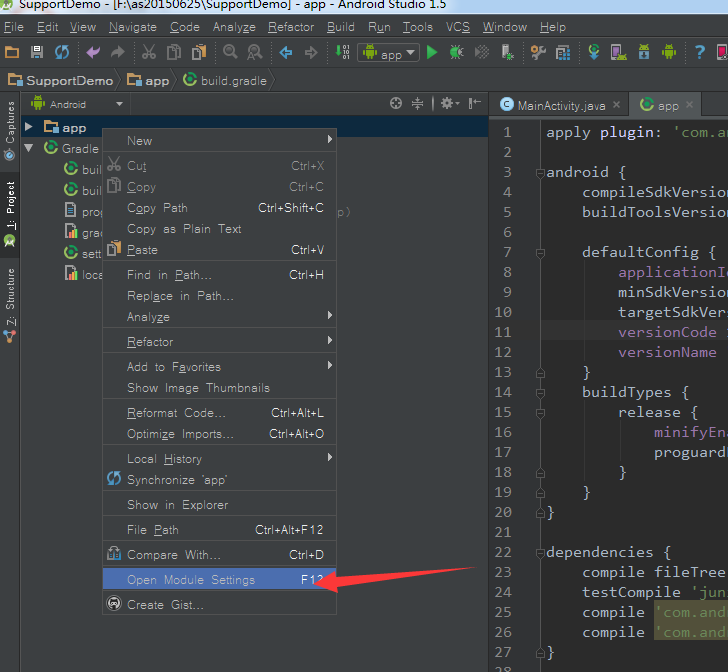This screenshot has width=728, height=672.
Task: Click app in the breadcrumb path
Action: pos(157,80)
